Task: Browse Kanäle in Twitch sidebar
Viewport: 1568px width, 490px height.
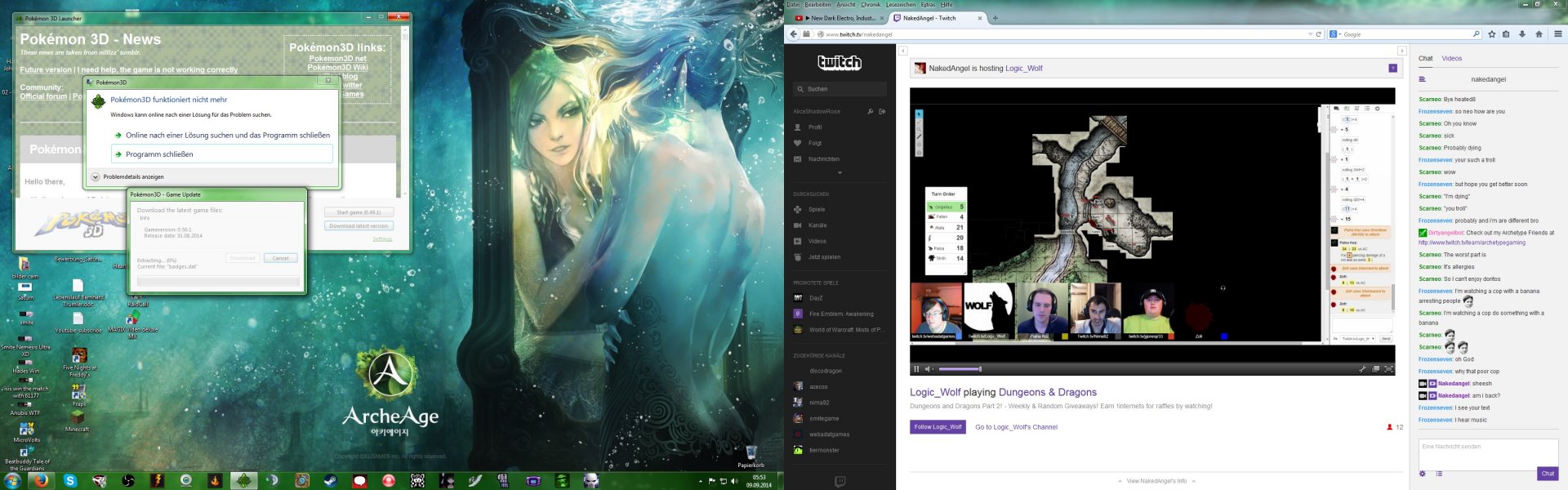Action: tap(817, 225)
